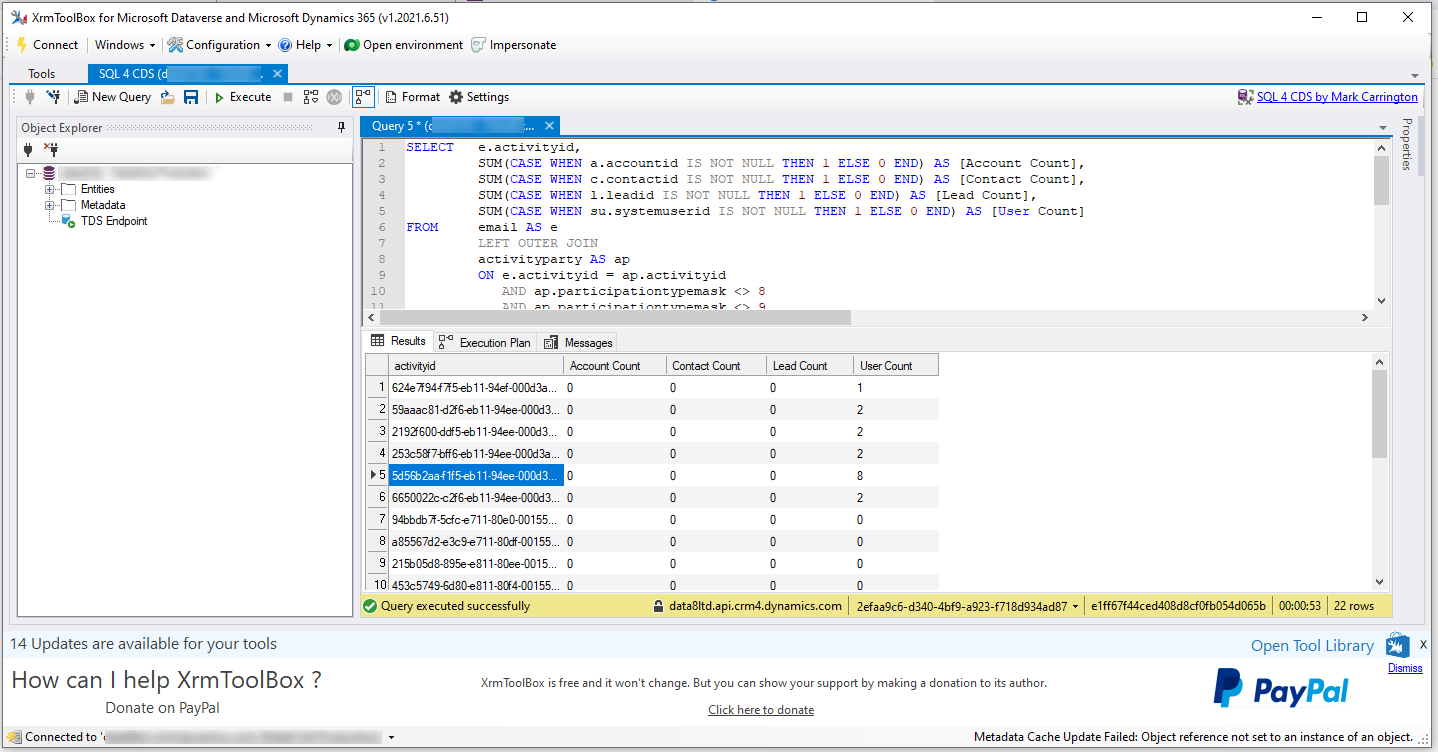Click User Count value 8 in row 5
Screen dimensions: 1438x752
(x=896, y=476)
